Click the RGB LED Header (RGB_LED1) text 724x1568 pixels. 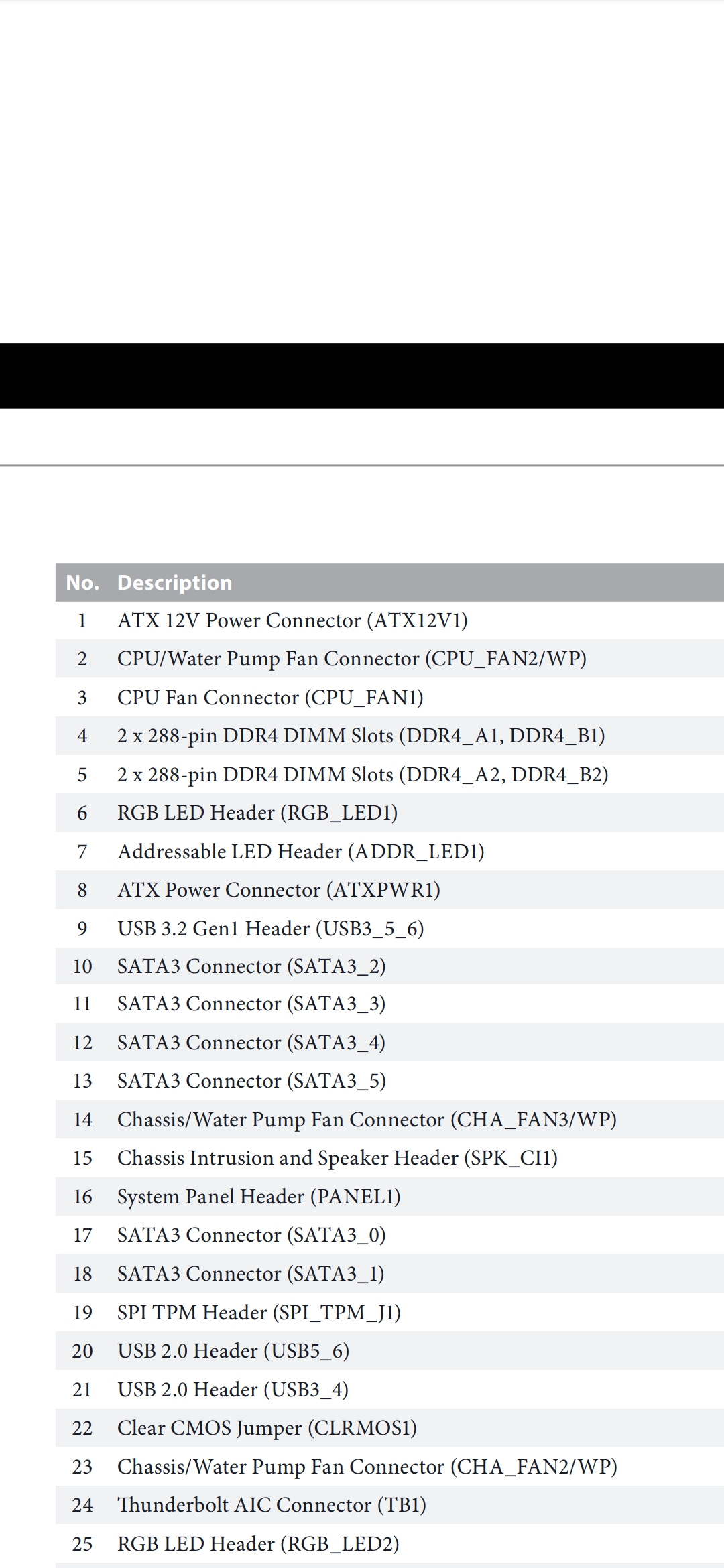[257, 813]
